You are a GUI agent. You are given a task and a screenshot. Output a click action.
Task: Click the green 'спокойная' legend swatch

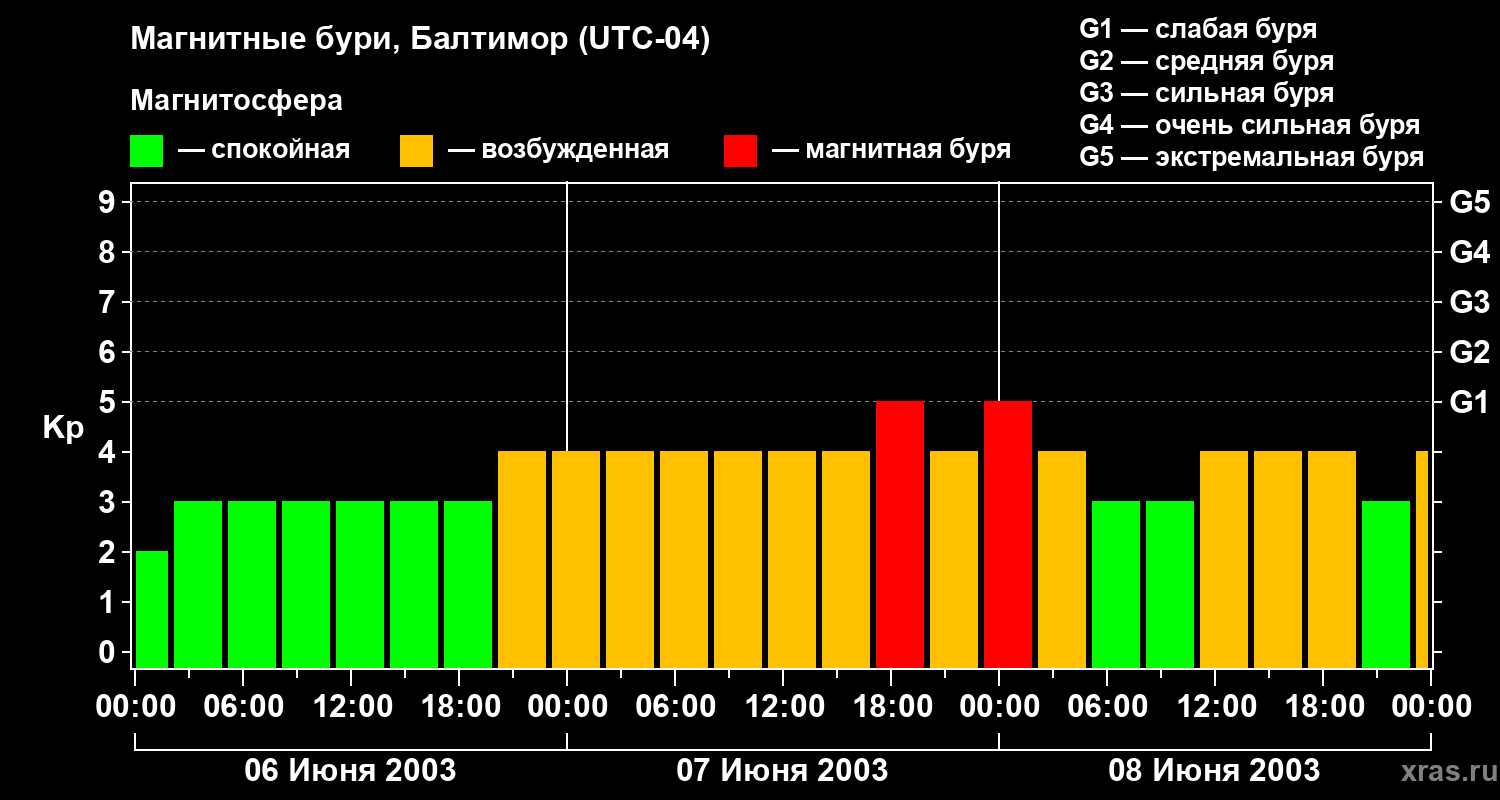[x=146, y=151]
